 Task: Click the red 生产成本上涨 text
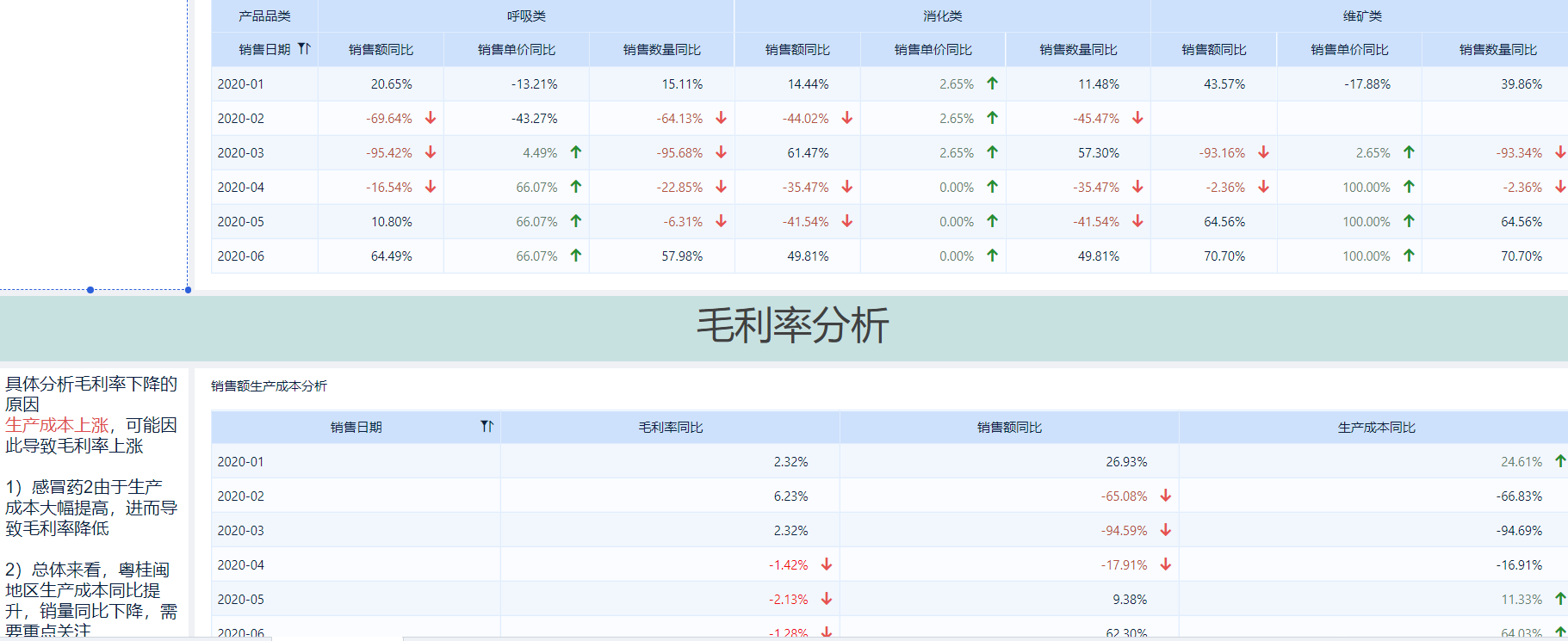coord(57,425)
